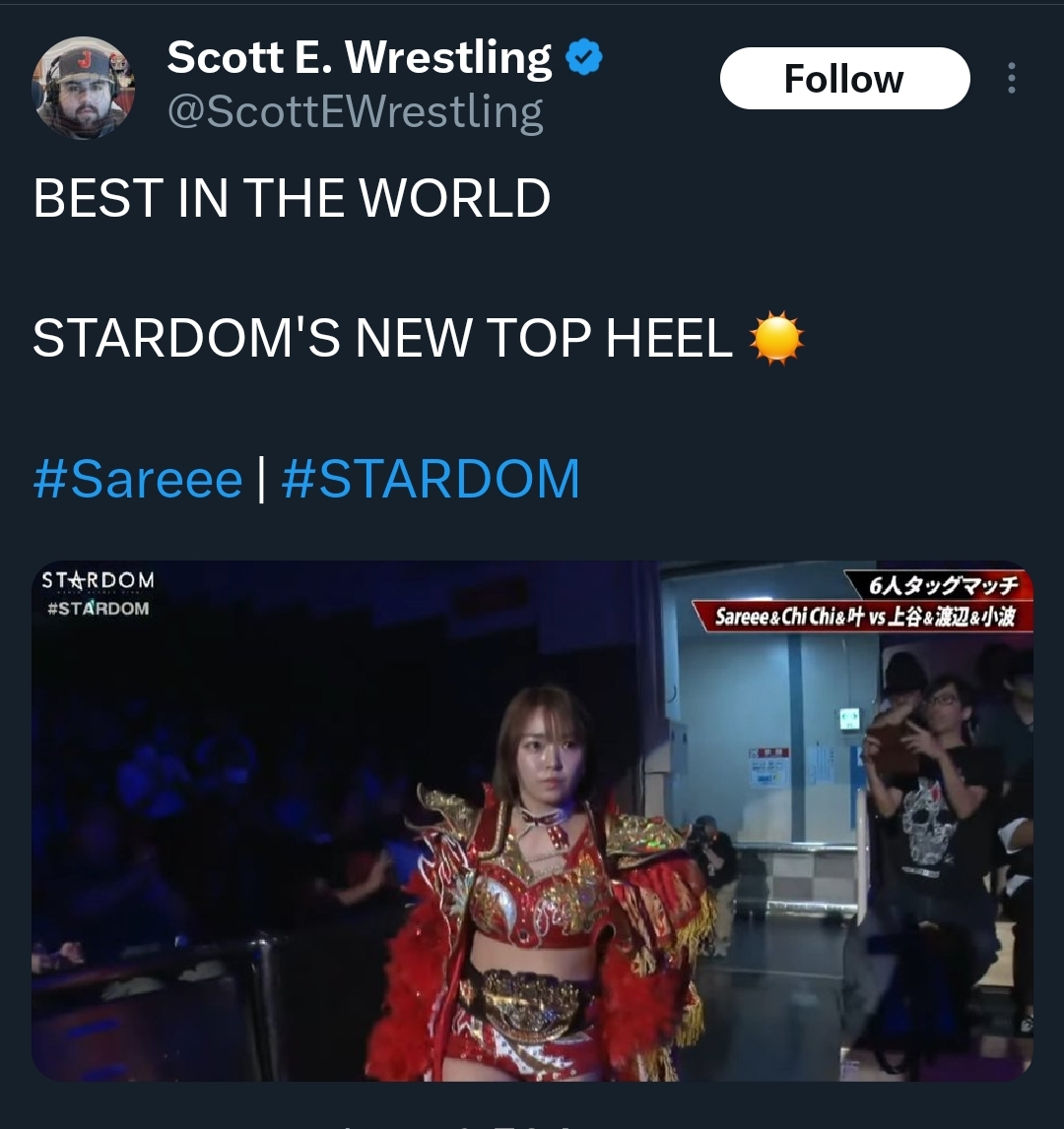Click the sun emoji after TOP HEEL
1064x1129 pixels.
point(776,339)
